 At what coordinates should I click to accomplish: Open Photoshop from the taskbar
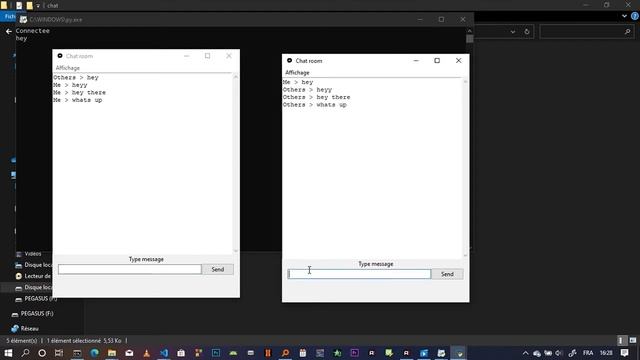(216, 353)
